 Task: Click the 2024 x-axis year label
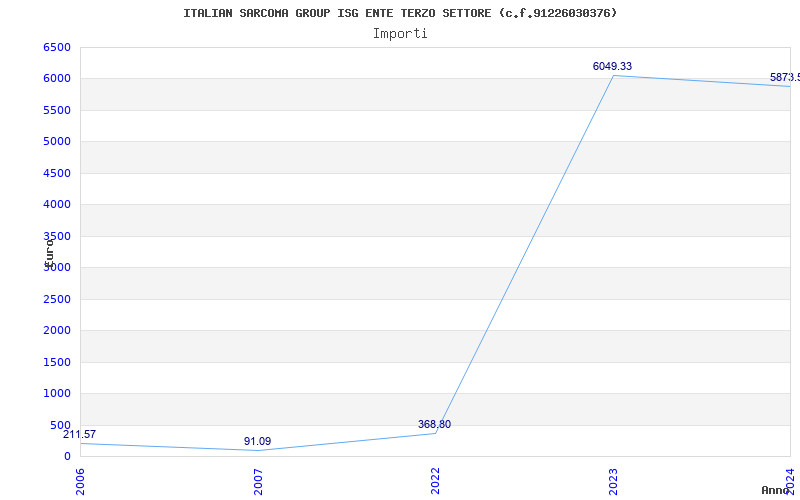[790, 480]
